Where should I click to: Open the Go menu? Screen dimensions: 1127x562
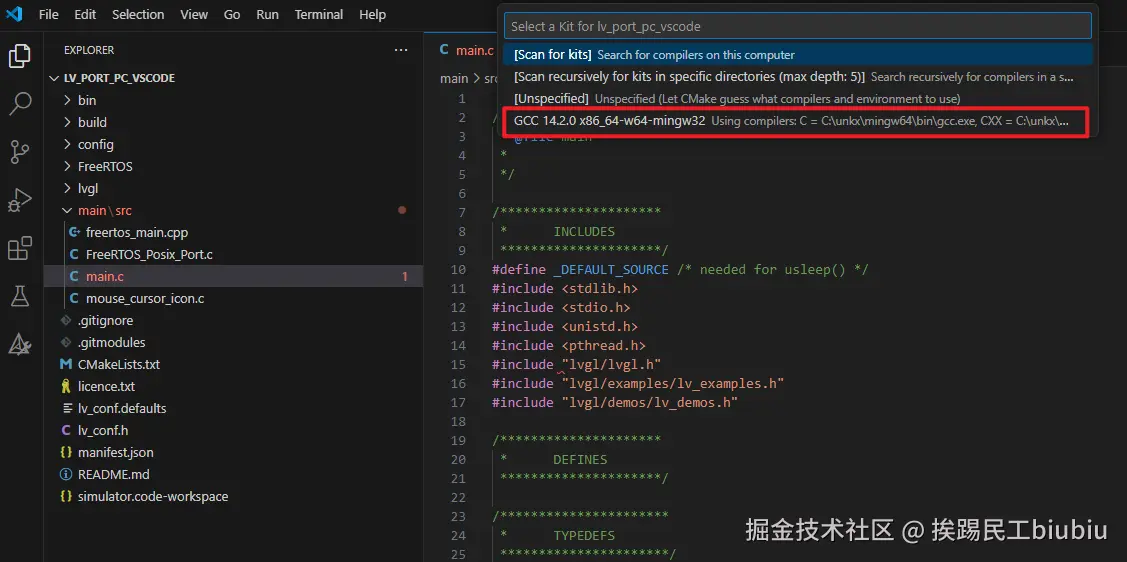click(231, 14)
